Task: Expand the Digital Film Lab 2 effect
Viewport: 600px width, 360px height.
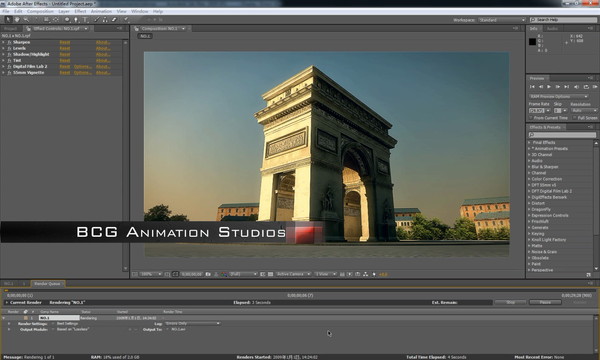Action: coord(3,67)
